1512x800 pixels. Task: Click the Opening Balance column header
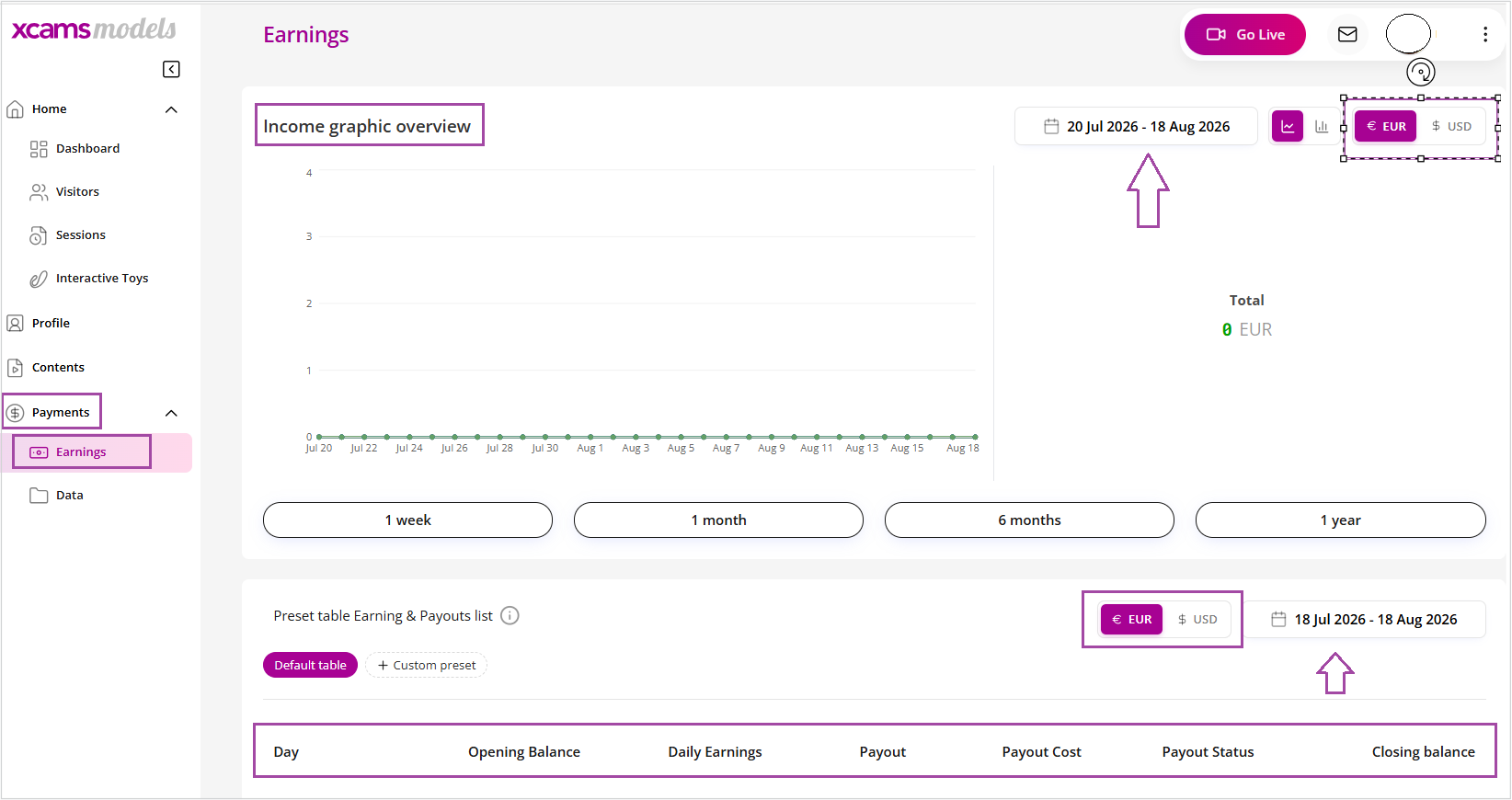pyautogui.click(x=524, y=751)
